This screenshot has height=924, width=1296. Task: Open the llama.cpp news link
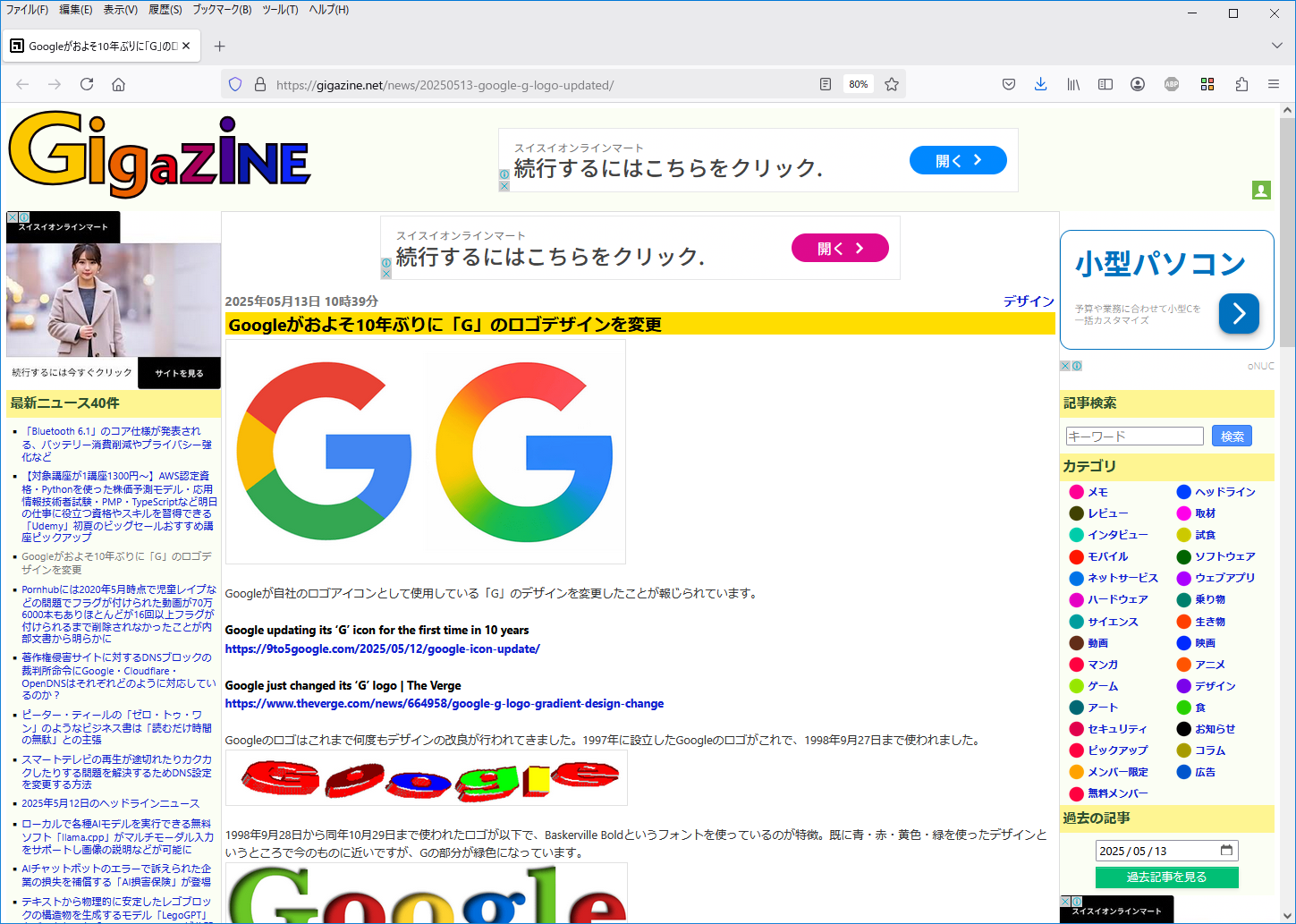pos(117,836)
